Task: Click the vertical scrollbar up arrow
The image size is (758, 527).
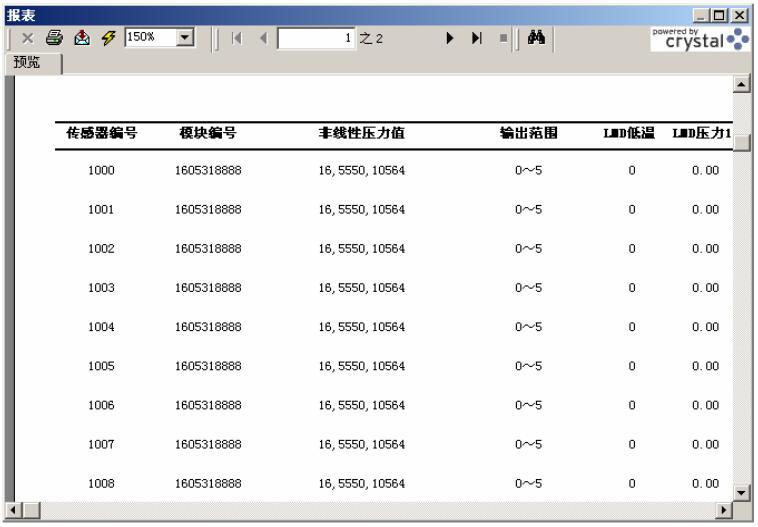Action: pyautogui.click(x=741, y=85)
